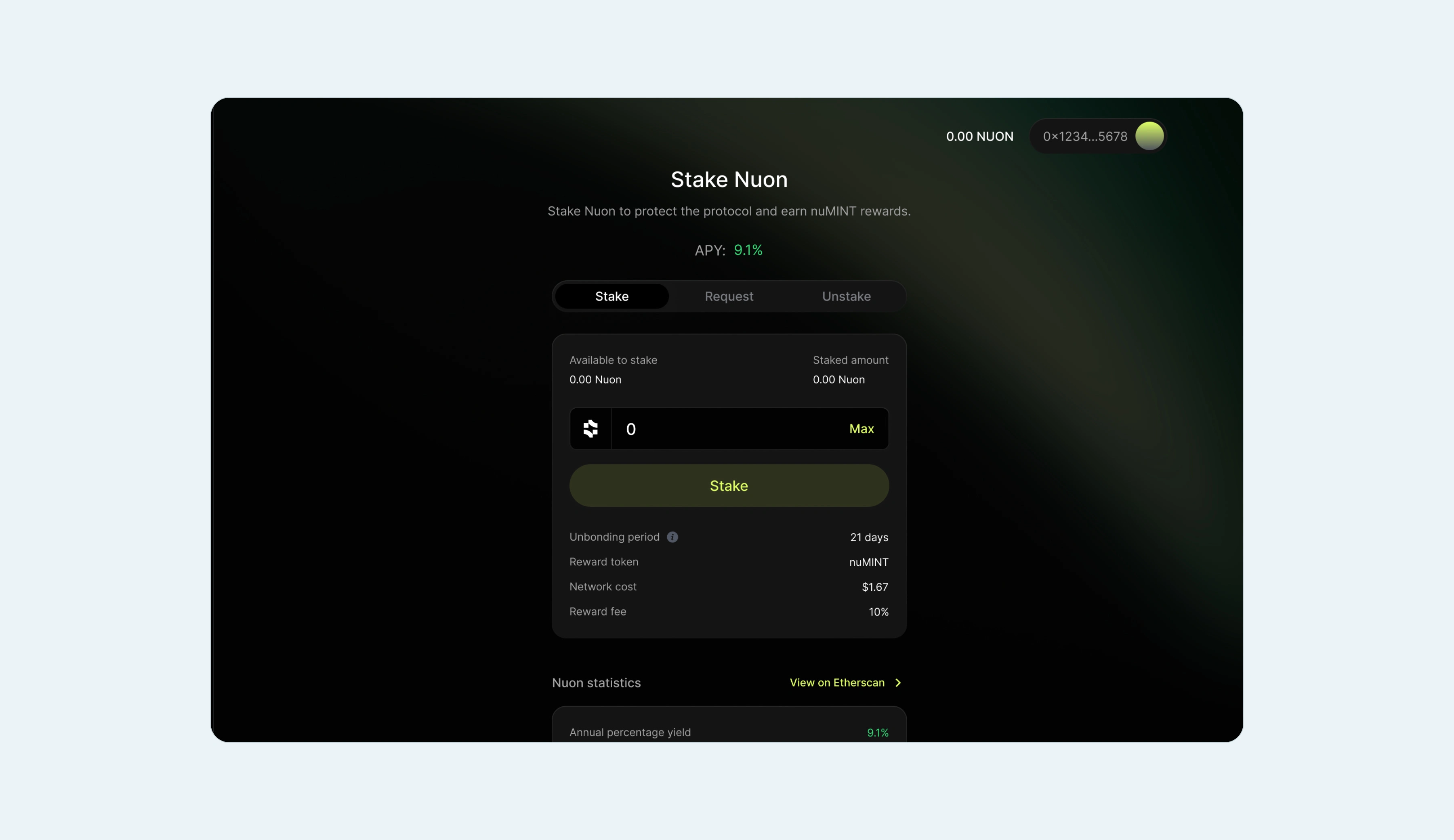1454x840 pixels.
Task: Click the Network cost label
Action: point(603,587)
